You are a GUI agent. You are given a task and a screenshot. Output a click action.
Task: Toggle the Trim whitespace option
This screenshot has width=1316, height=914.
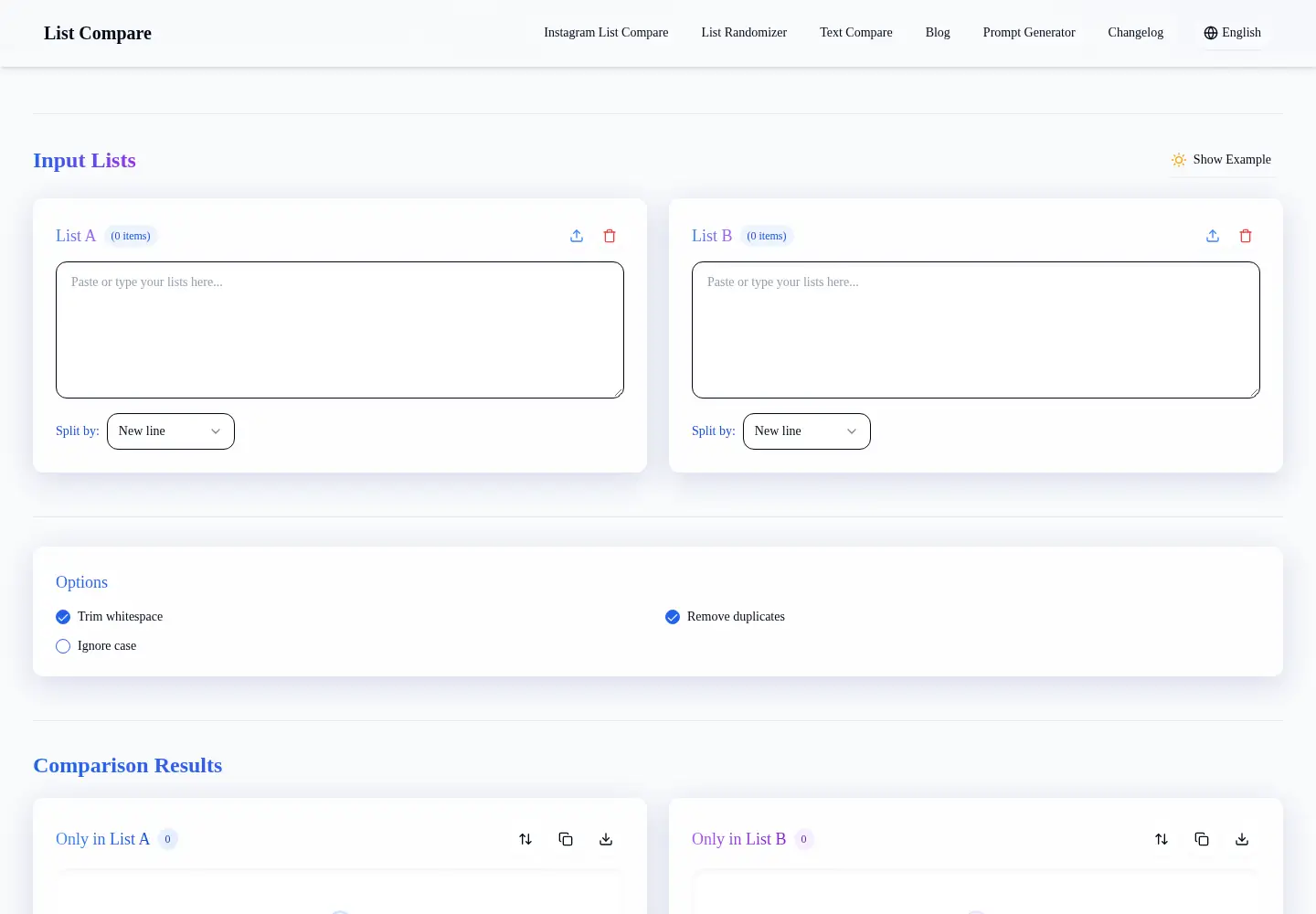click(63, 617)
